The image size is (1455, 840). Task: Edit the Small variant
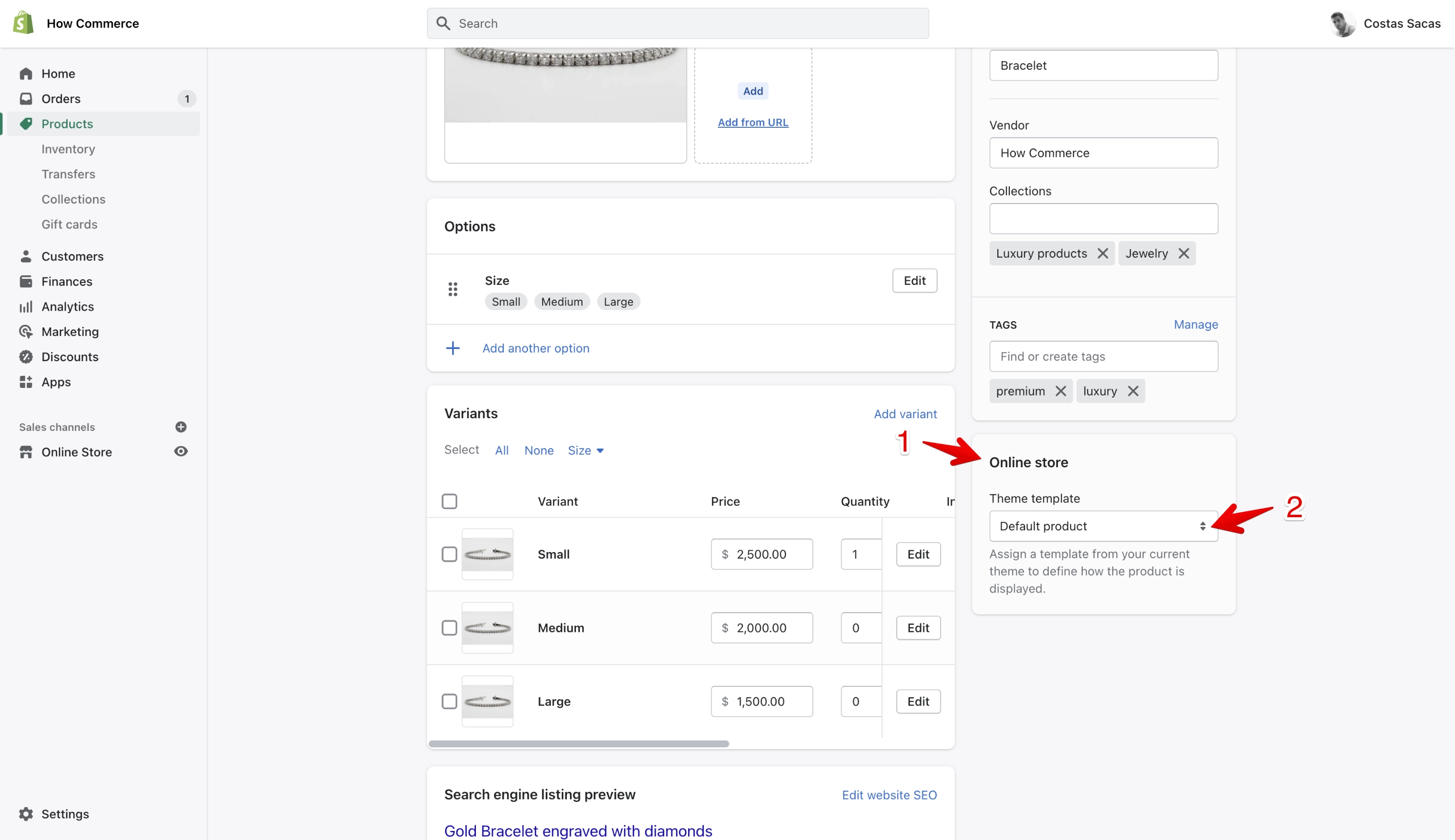pos(918,555)
